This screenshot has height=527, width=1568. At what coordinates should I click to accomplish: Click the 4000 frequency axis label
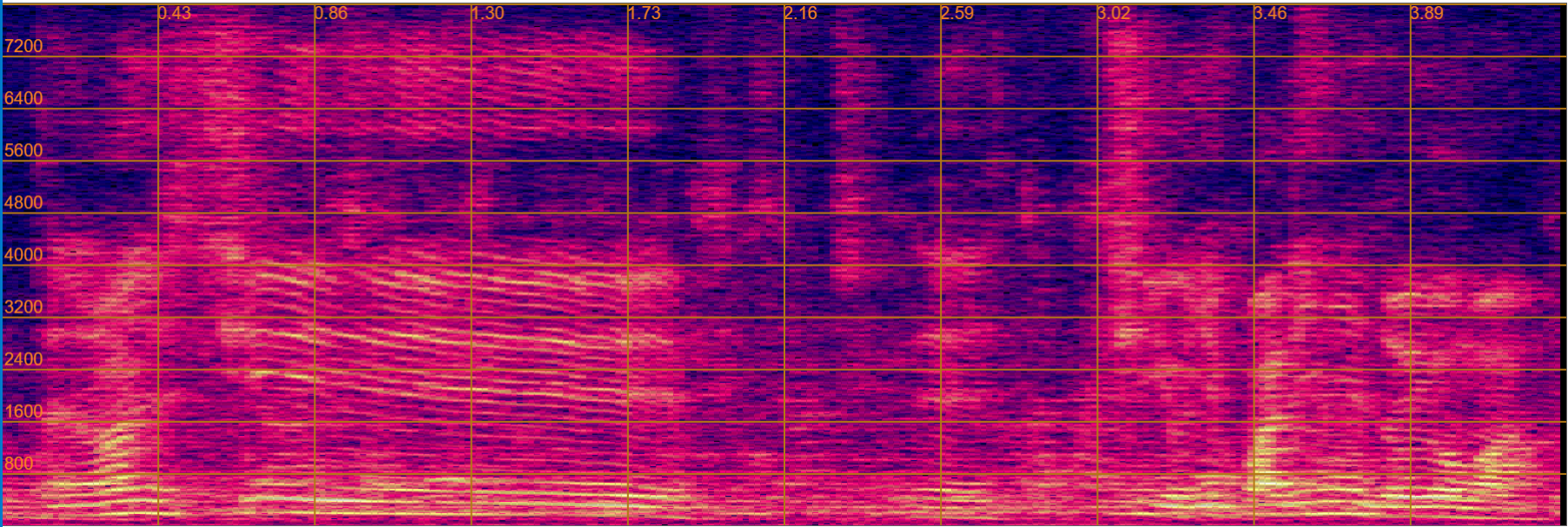[x=23, y=255]
